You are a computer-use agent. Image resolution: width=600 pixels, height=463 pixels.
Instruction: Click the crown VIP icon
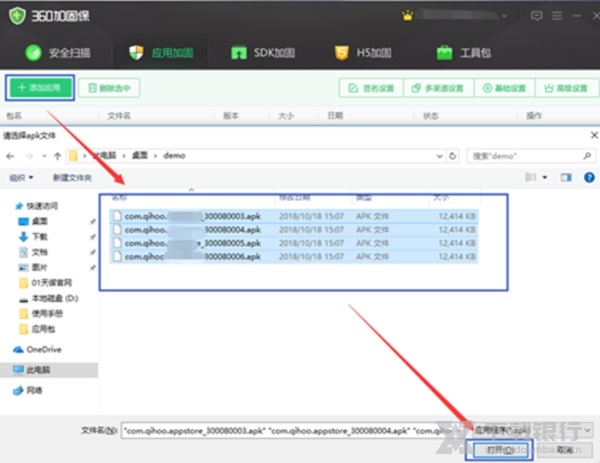[408, 16]
